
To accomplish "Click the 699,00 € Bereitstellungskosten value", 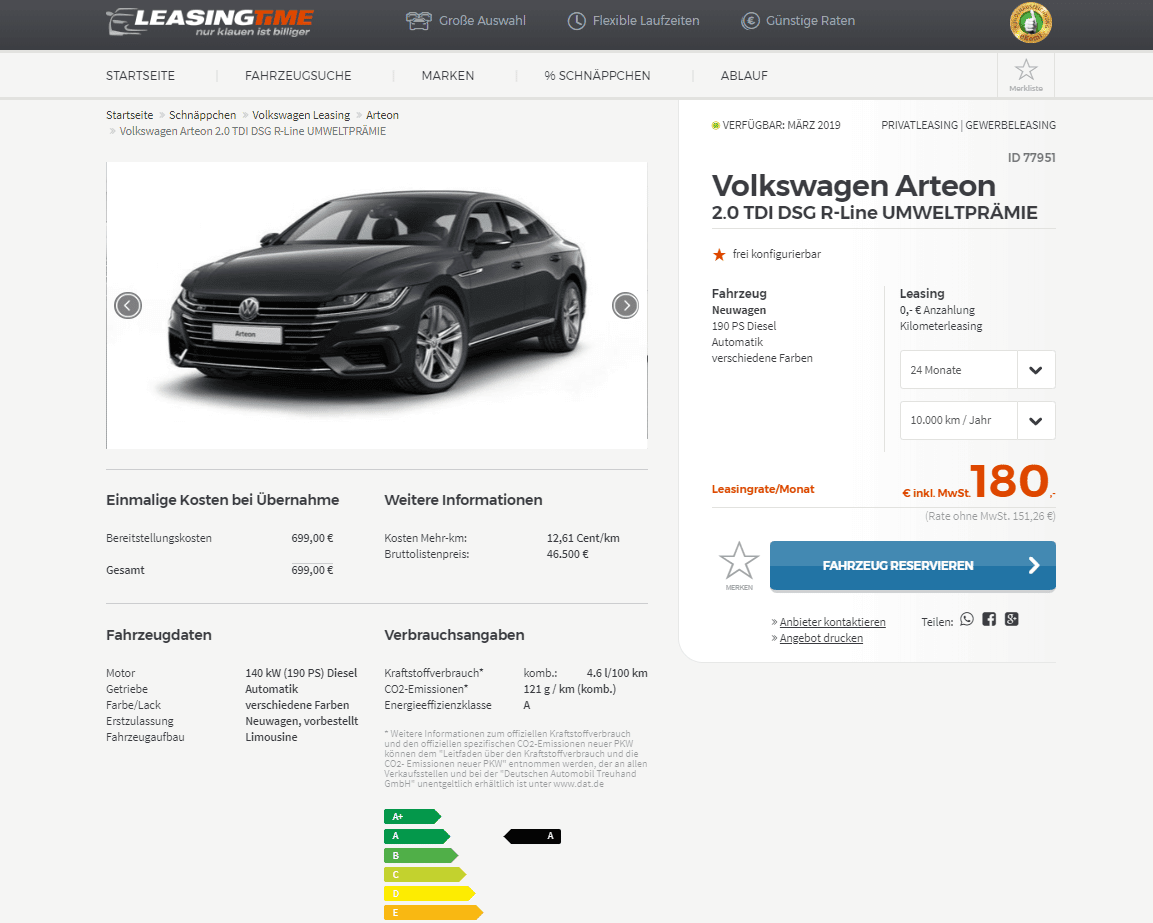I will (x=312, y=538).
